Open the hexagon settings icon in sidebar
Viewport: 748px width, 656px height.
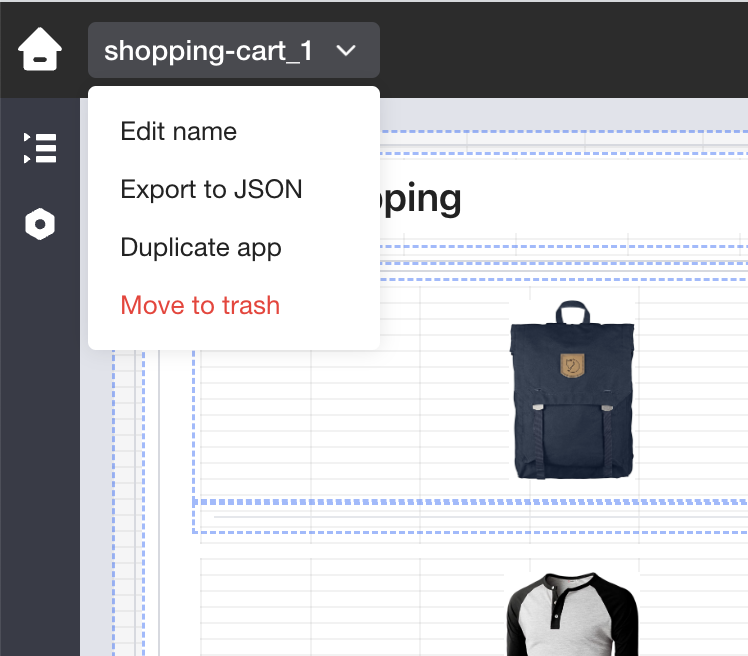[40, 224]
